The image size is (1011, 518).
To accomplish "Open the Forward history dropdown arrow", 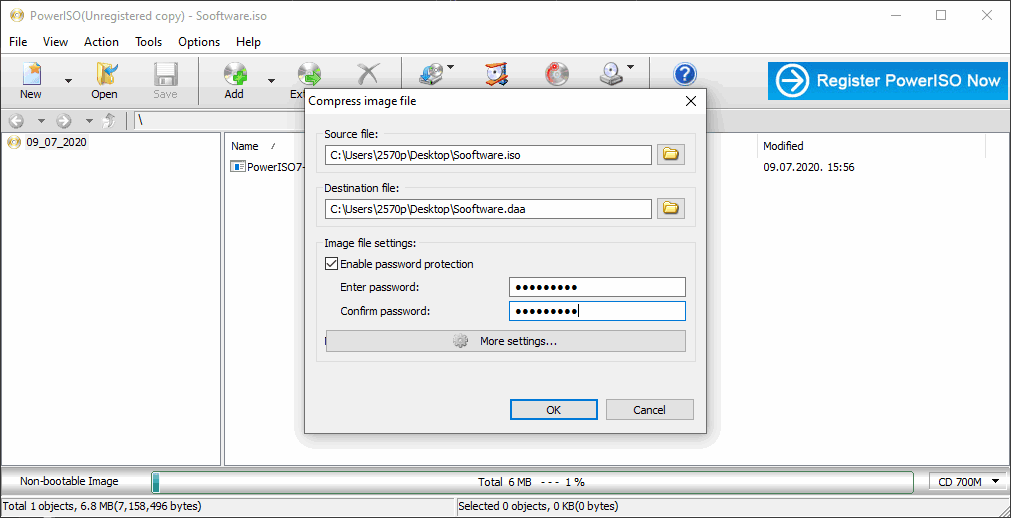I will tap(89, 121).
